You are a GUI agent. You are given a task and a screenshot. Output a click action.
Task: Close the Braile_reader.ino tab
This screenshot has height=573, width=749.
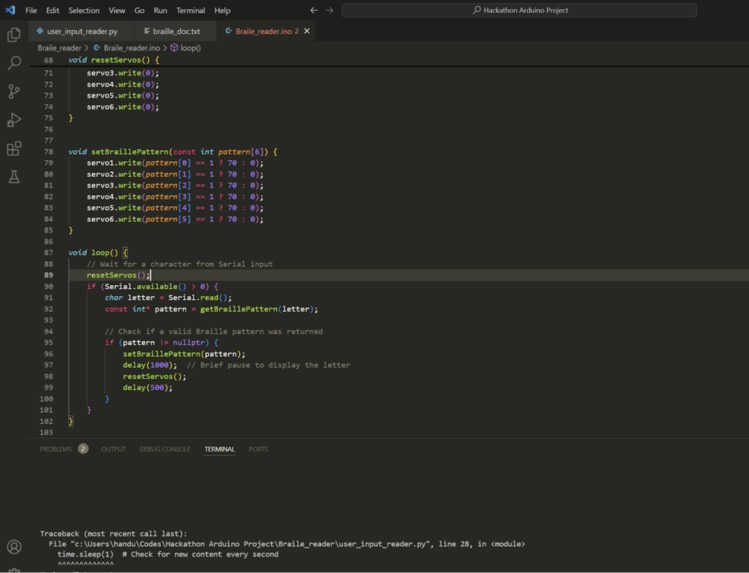tap(307, 31)
